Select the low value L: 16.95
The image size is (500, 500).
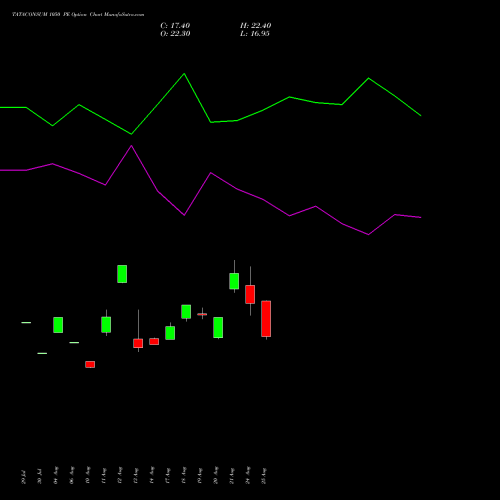[x=255, y=34]
